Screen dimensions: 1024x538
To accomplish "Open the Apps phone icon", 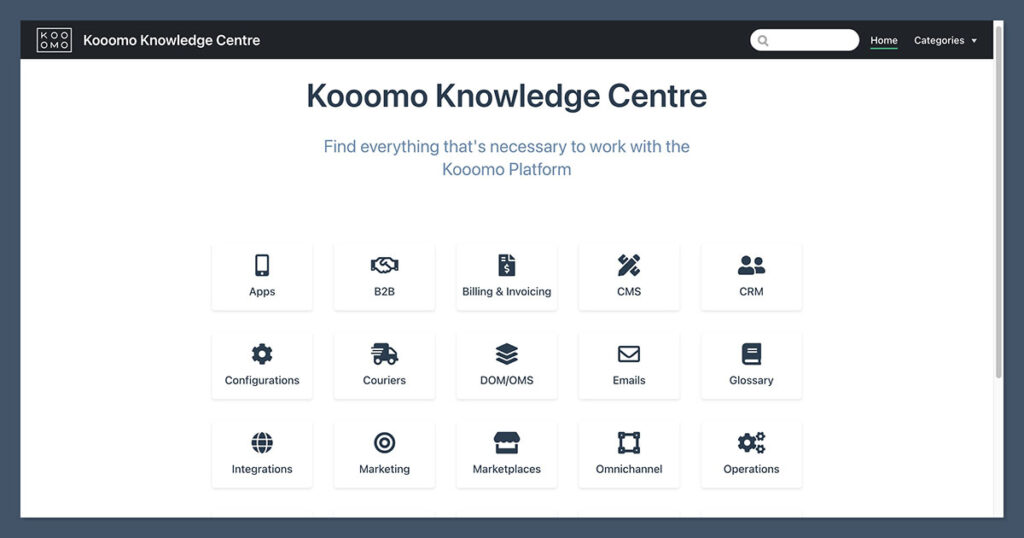I will click(262, 265).
